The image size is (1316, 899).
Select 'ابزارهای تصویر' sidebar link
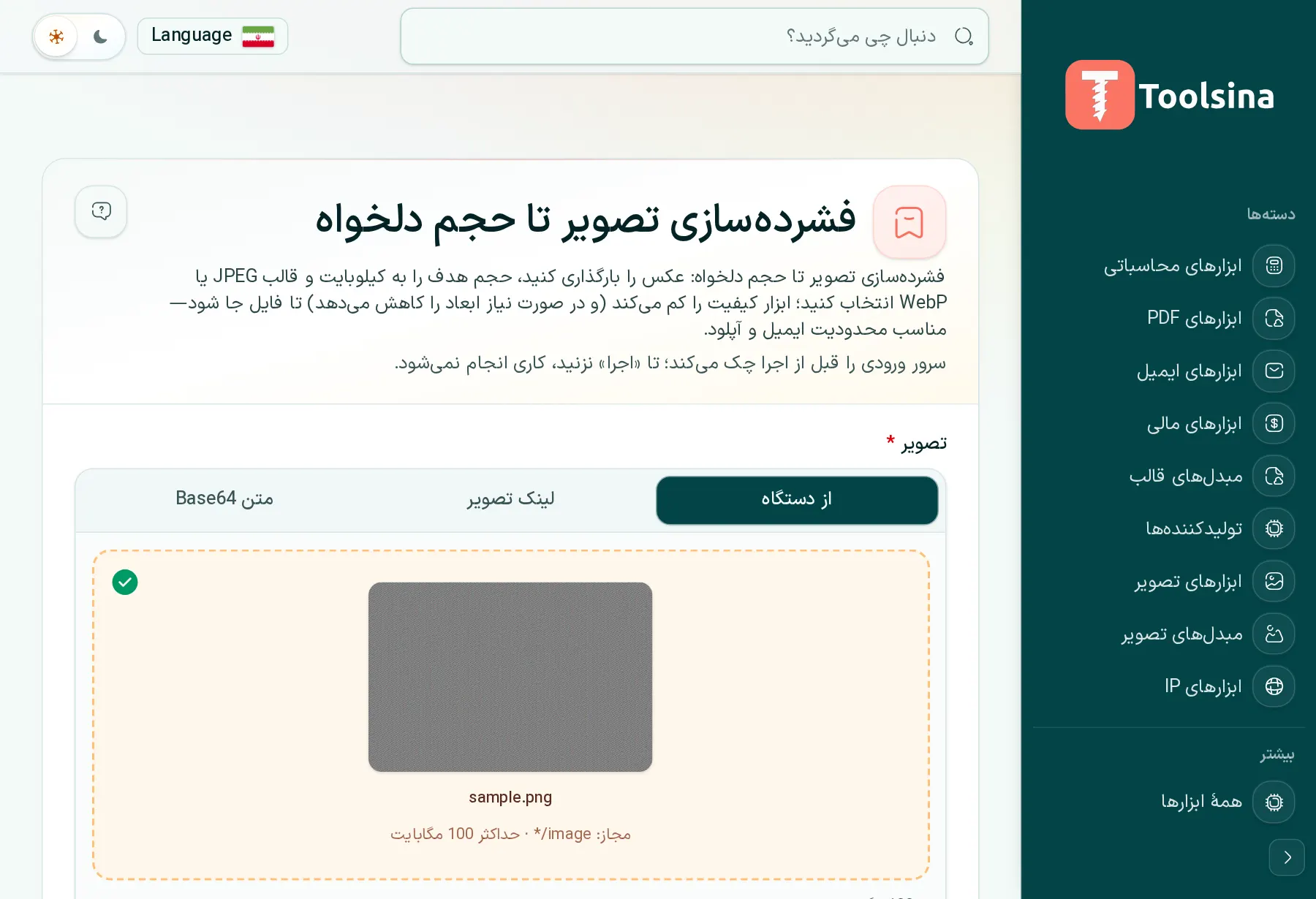(x=1189, y=581)
